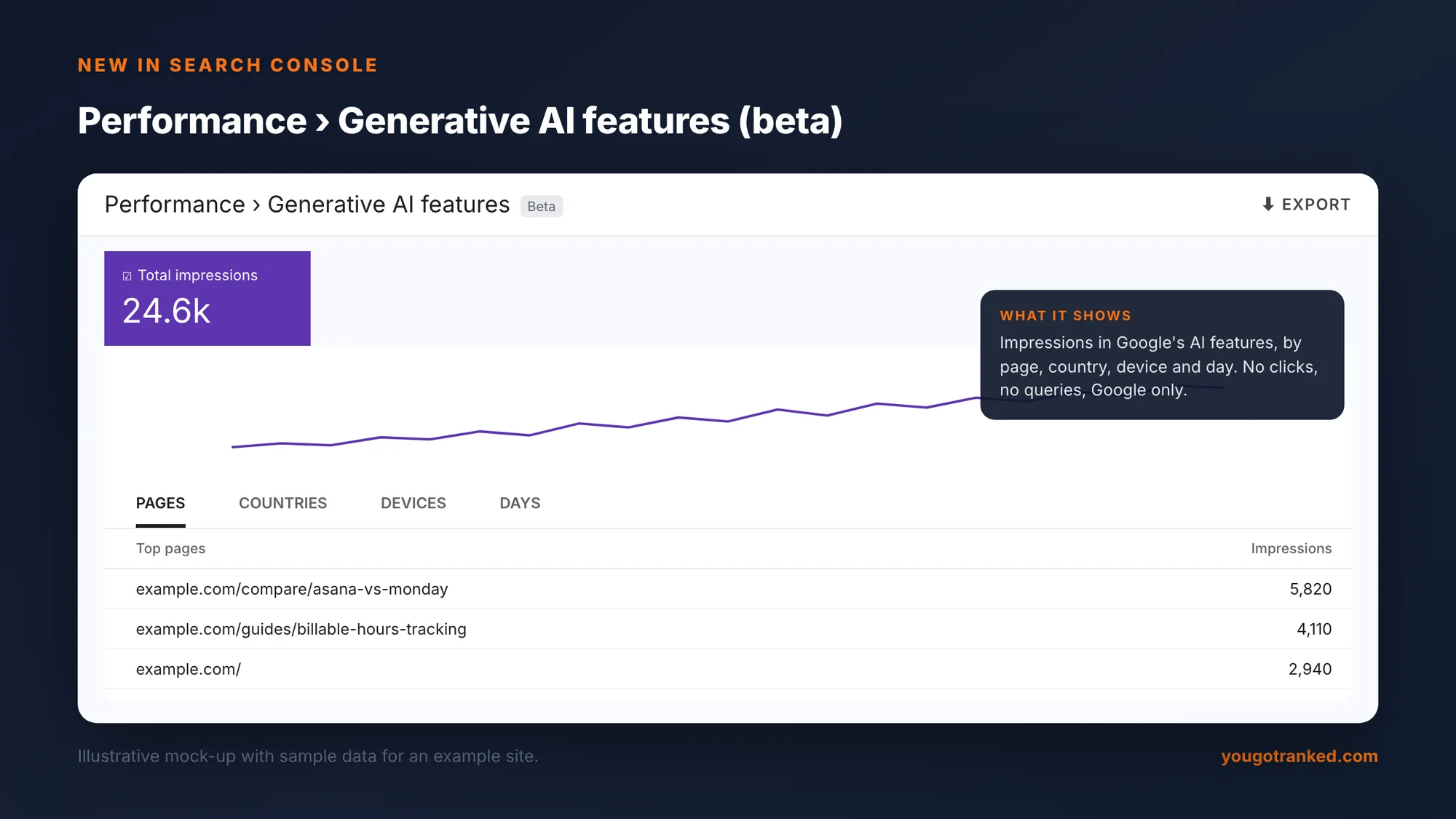Screen dimensions: 1456x819
Task: Click the Total impressions label
Action: tap(197, 276)
